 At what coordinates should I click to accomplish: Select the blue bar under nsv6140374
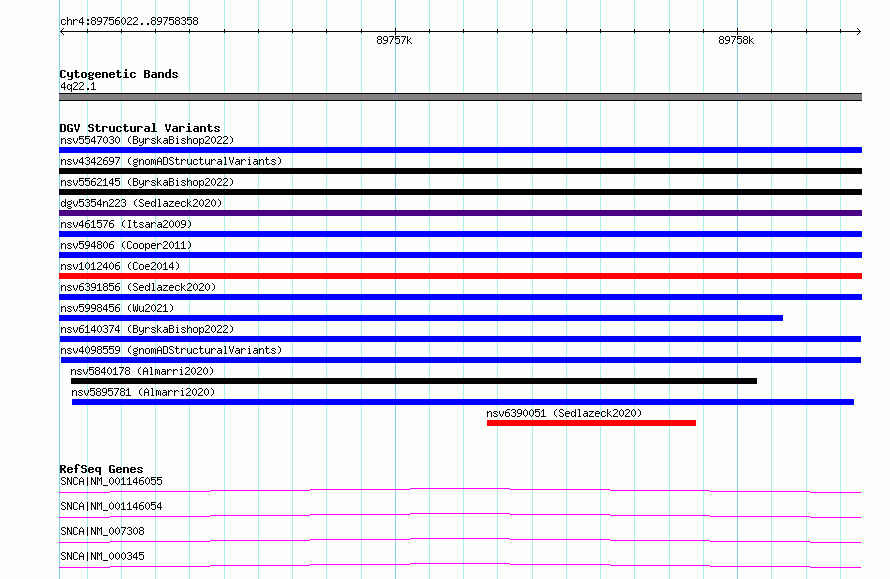[x=460, y=339]
